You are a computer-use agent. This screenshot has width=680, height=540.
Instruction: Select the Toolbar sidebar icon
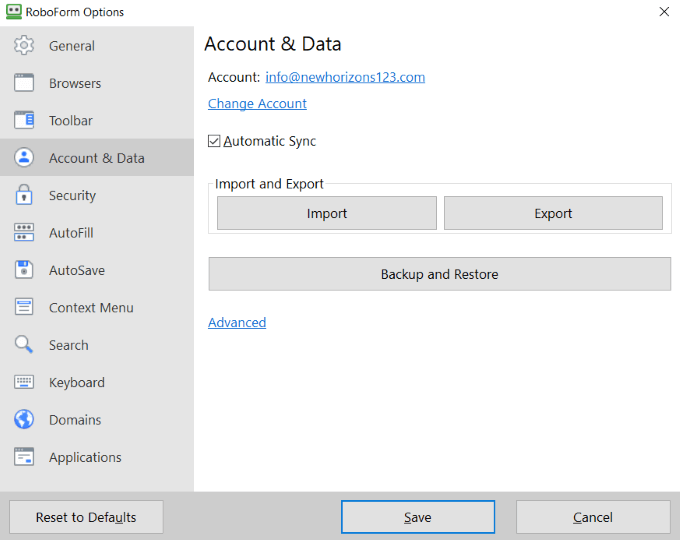point(24,121)
